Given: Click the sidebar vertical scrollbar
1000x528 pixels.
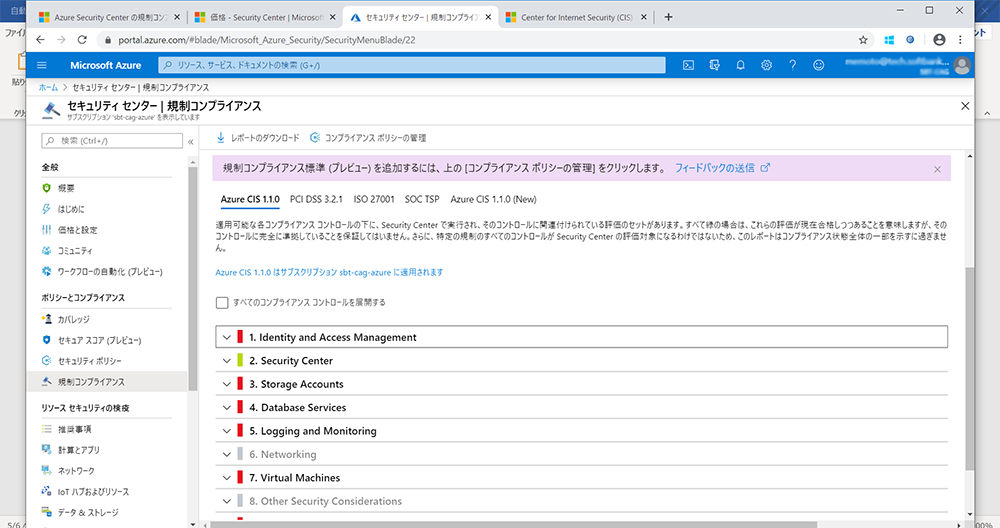Looking at the screenshot, I should [193, 279].
